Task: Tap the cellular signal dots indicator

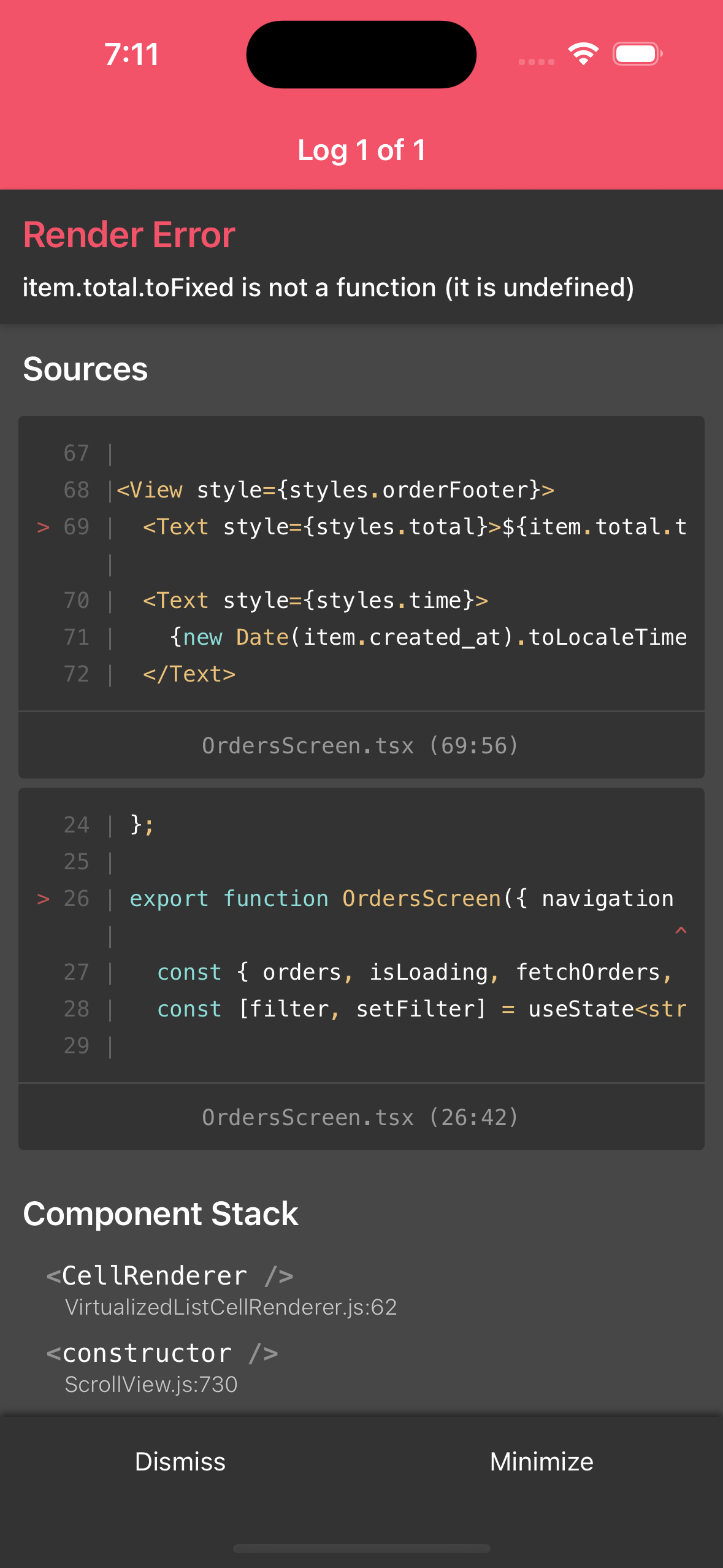Action: (536, 61)
